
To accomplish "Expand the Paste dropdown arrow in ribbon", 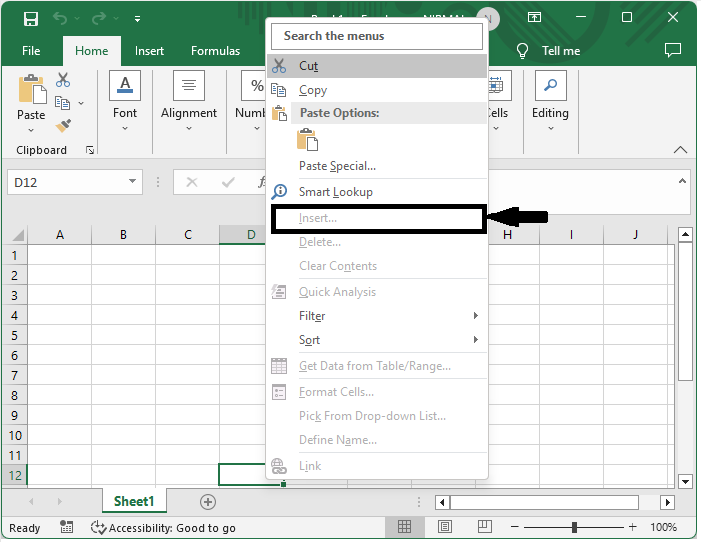I will (x=31, y=130).
